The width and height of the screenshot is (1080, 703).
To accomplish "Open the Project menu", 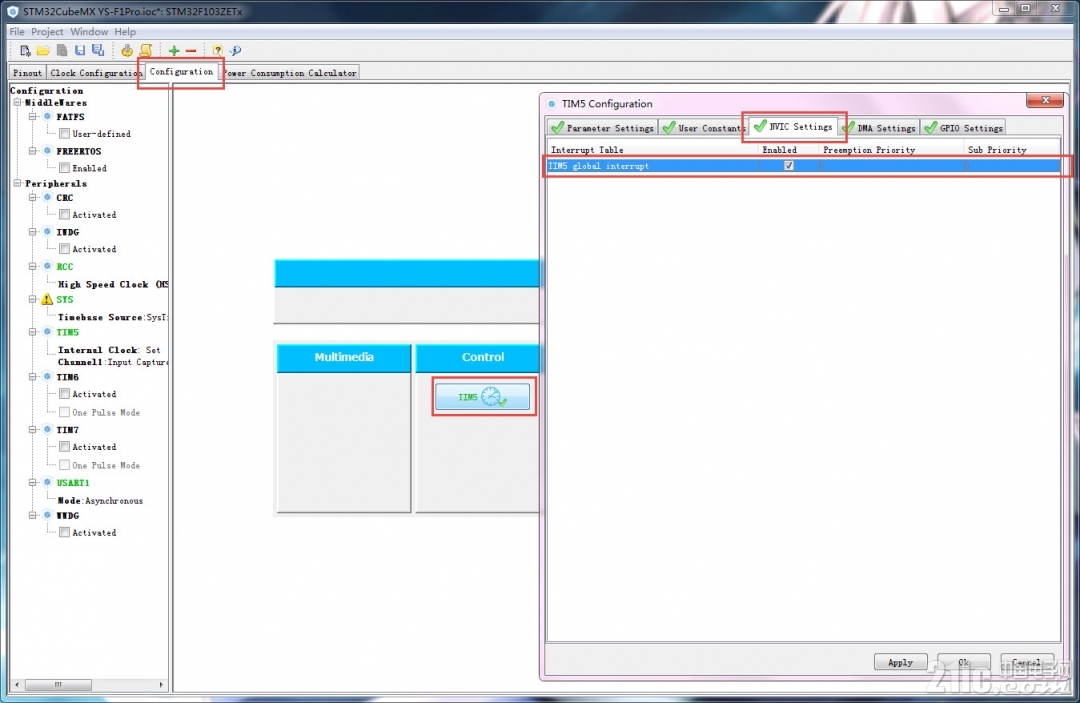I will [47, 32].
